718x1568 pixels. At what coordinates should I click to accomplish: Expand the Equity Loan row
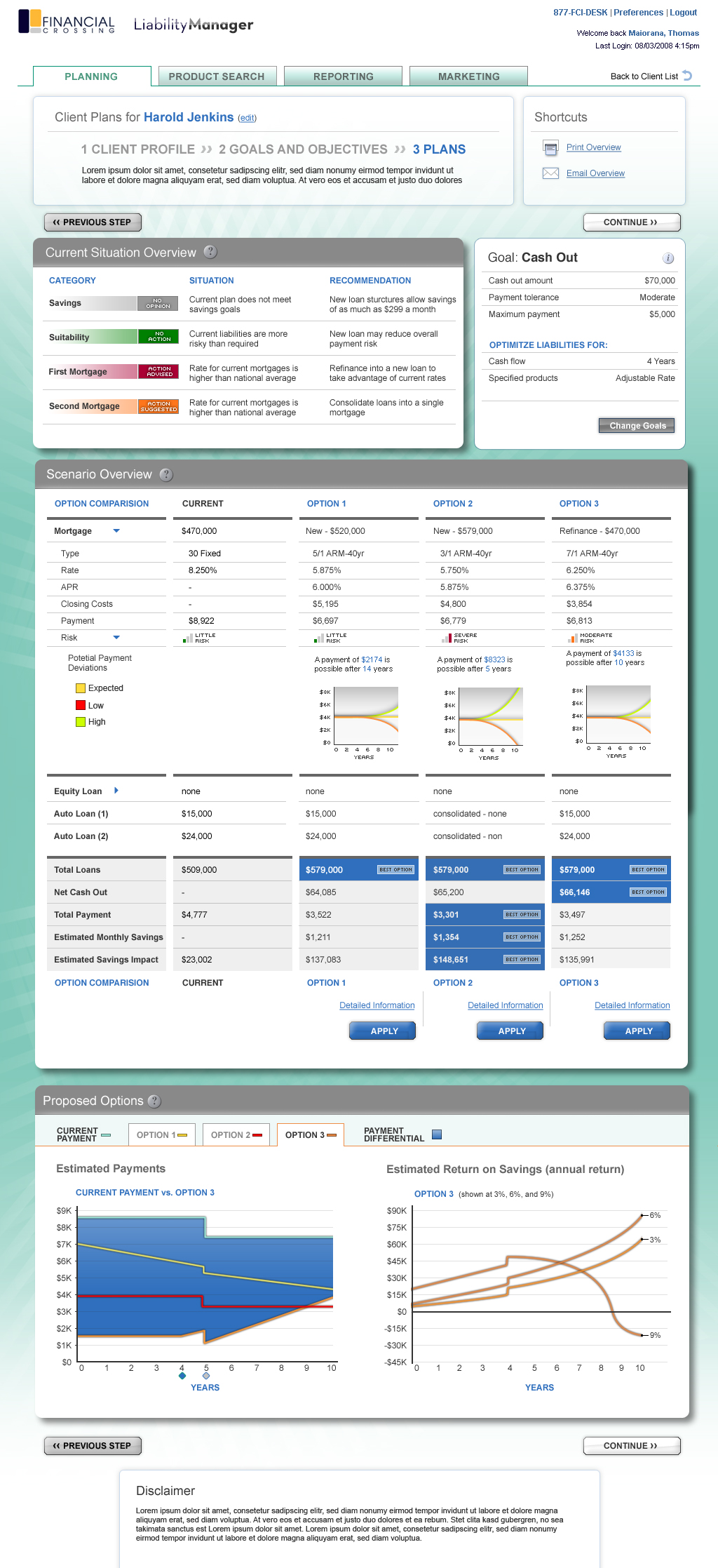(x=116, y=791)
